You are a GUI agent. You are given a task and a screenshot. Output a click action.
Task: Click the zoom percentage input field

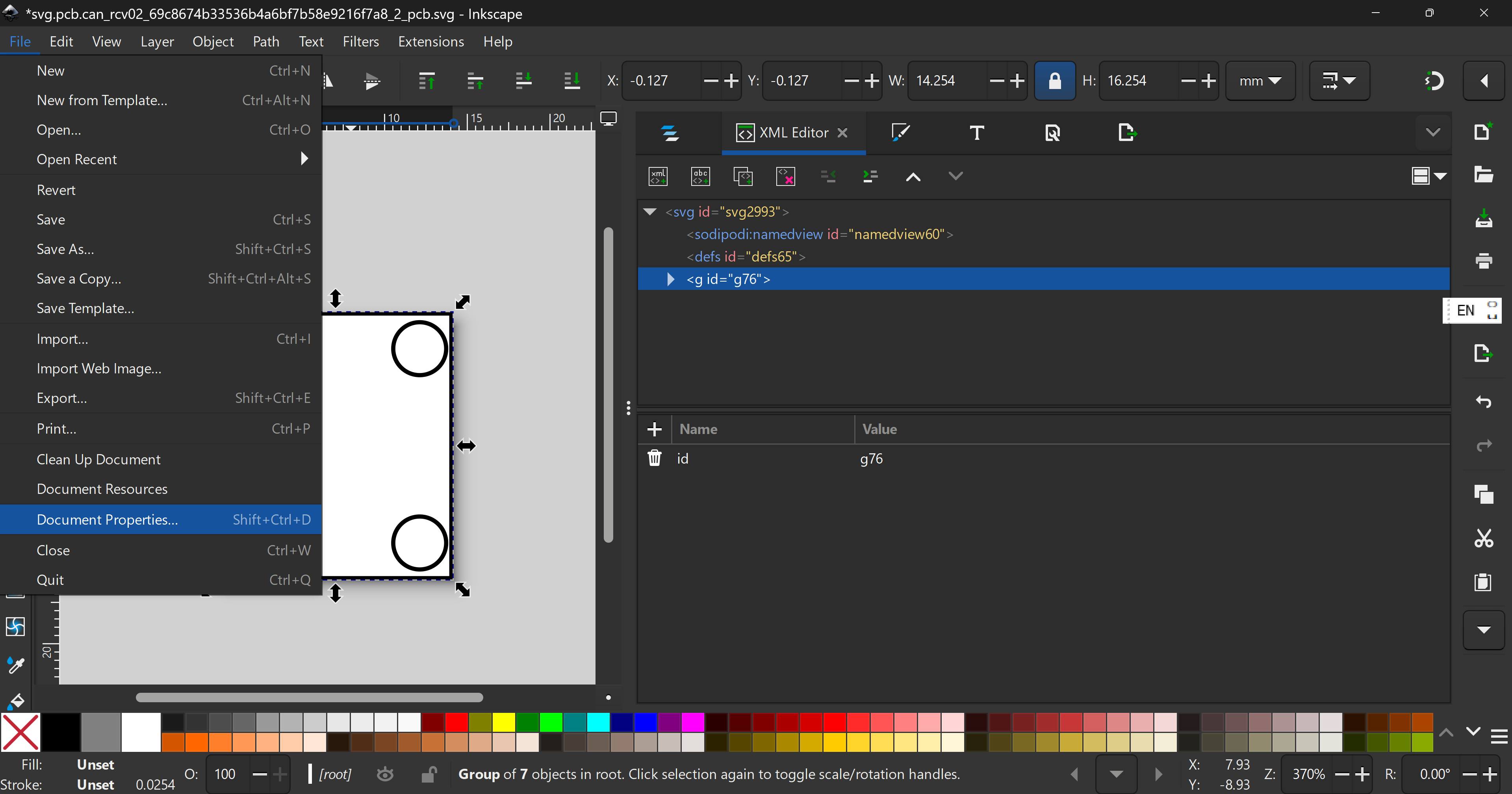[1308, 774]
